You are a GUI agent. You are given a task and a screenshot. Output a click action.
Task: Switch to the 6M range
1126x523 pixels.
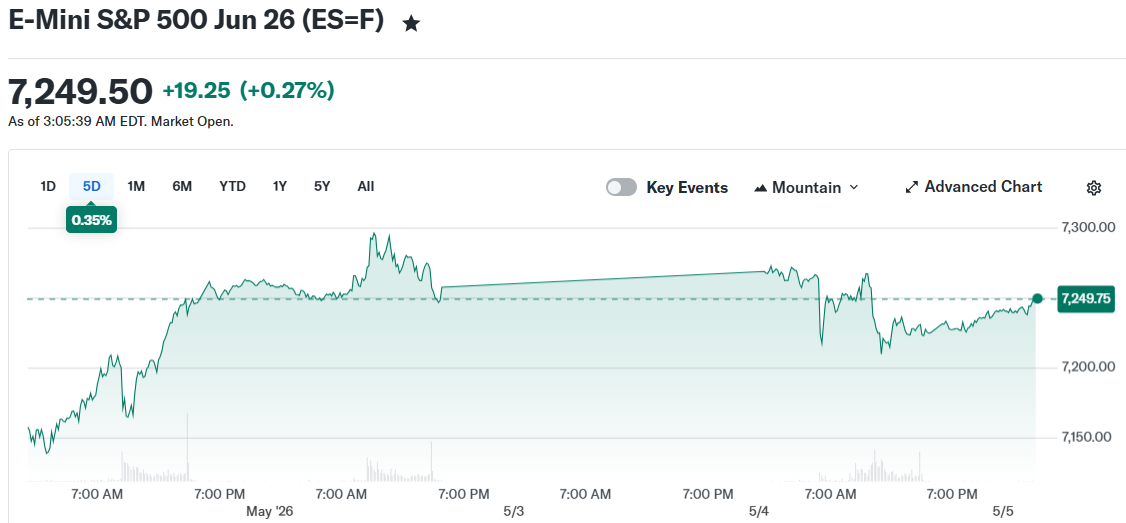point(182,187)
